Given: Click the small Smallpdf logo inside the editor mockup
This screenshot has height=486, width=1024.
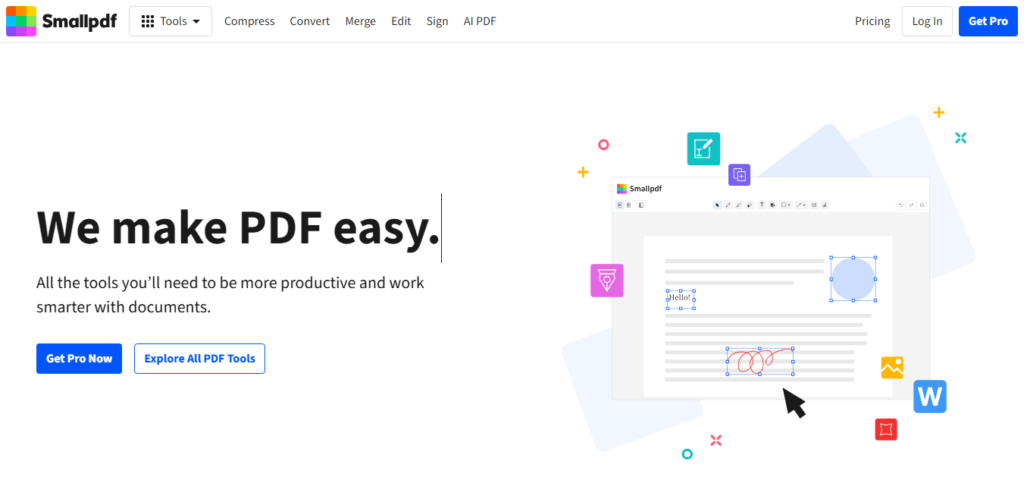Looking at the screenshot, I should pyautogui.click(x=640, y=189).
